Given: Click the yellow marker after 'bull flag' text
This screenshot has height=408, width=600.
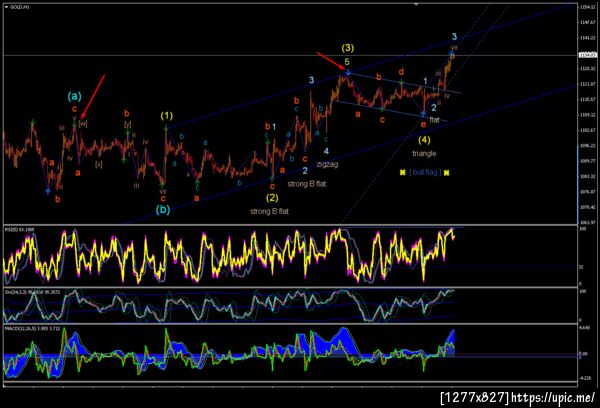Looking at the screenshot, I should [x=446, y=173].
